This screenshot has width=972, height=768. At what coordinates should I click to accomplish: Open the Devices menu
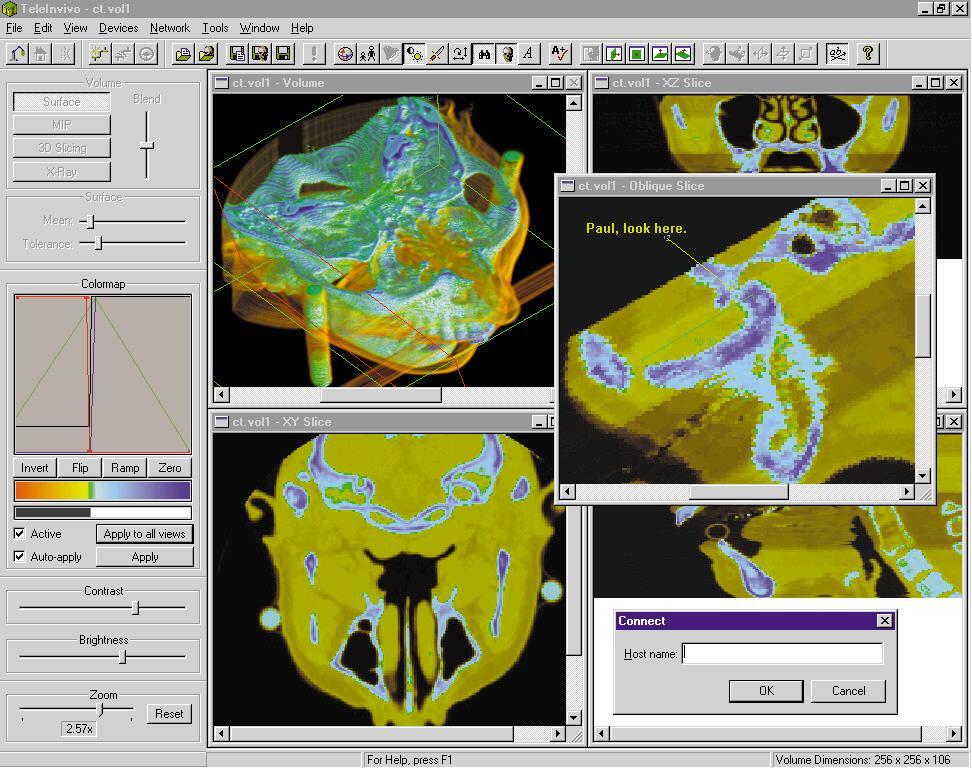click(x=118, y=28)
